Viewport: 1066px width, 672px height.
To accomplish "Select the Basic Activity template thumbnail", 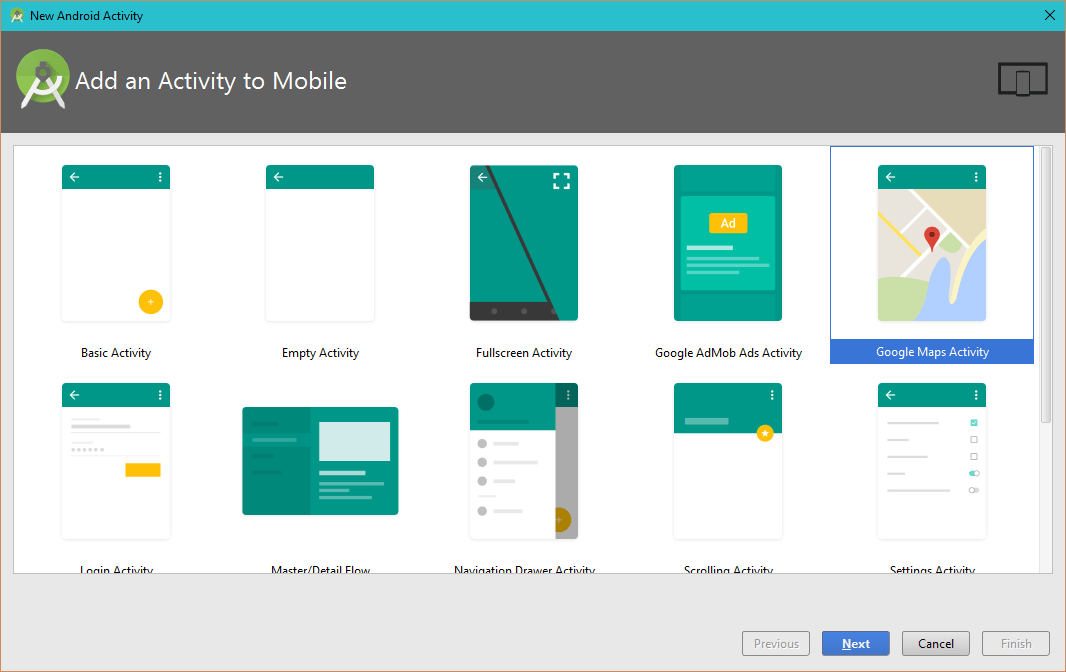I will 116,243.
